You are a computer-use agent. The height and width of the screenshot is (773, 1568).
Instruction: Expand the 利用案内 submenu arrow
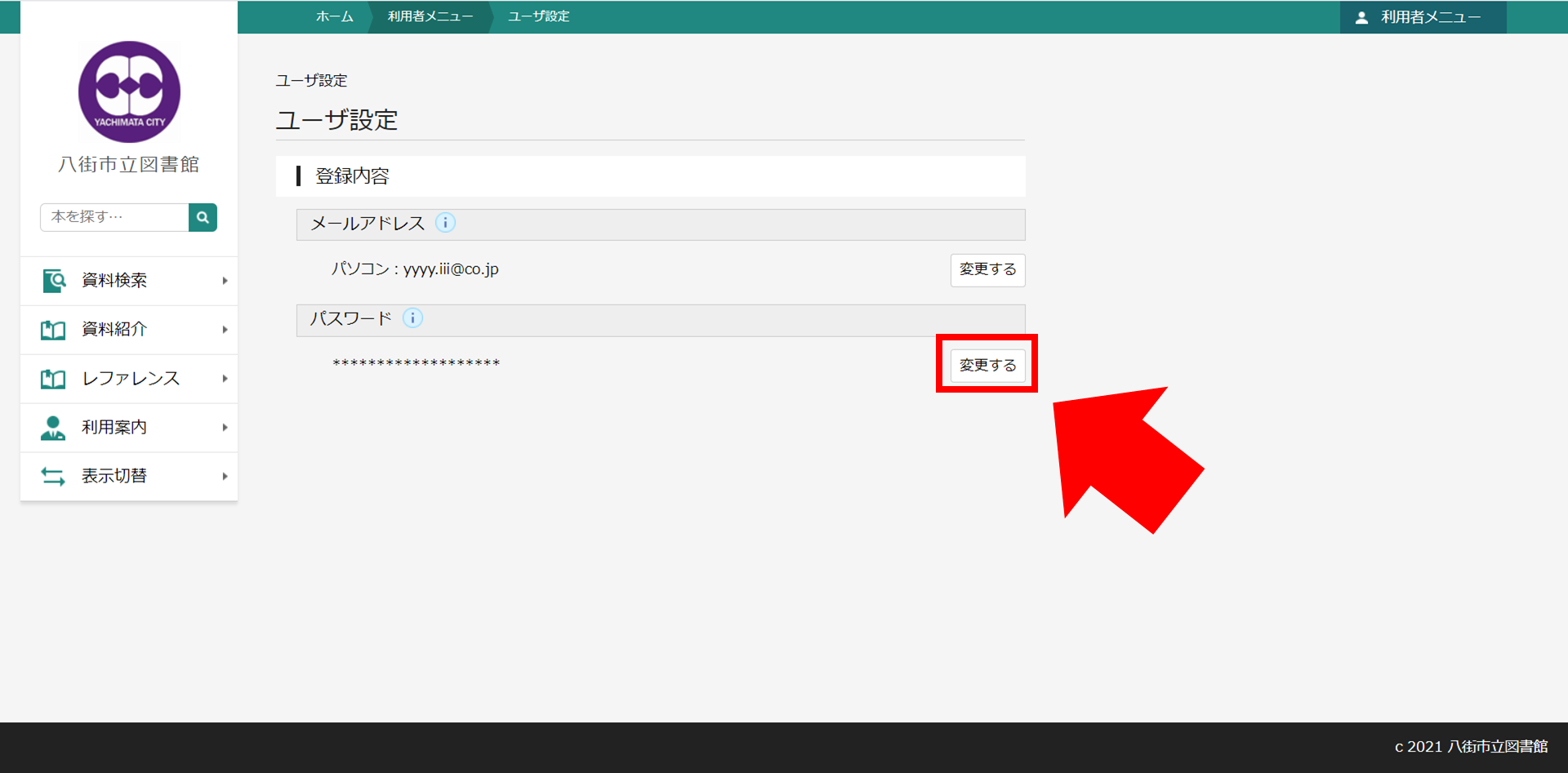pyautogui.click(x=225, y=428)
